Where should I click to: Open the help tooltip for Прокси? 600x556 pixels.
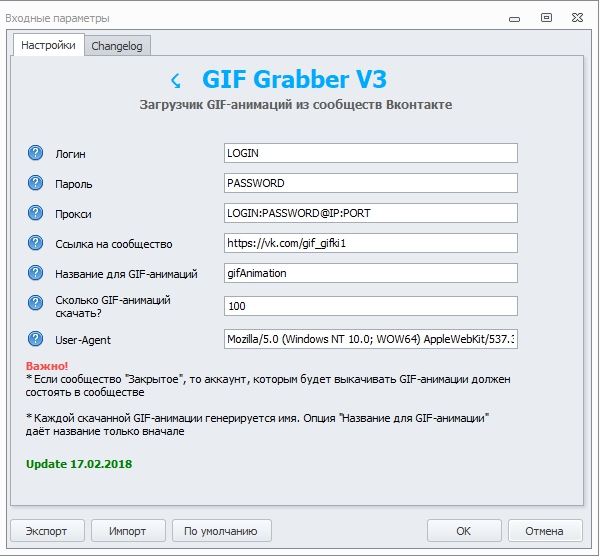[36, 213]
